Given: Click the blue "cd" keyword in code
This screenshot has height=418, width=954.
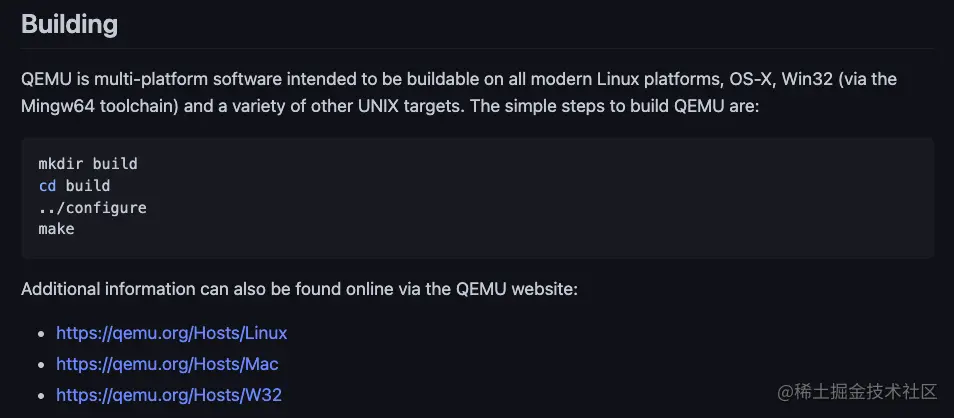Looking at the screenshot, I should [x=47, y=186].
